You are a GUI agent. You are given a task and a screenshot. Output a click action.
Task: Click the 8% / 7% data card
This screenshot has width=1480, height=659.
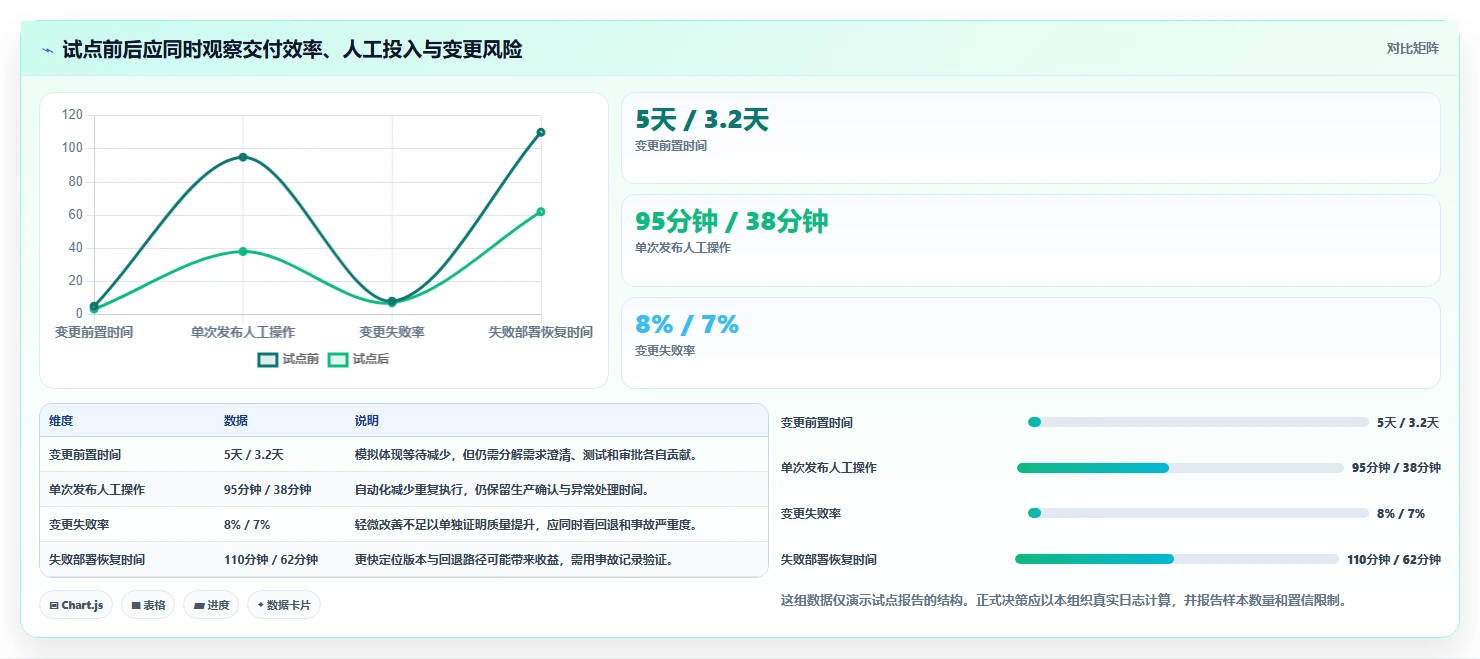(x=1031, y=343)
